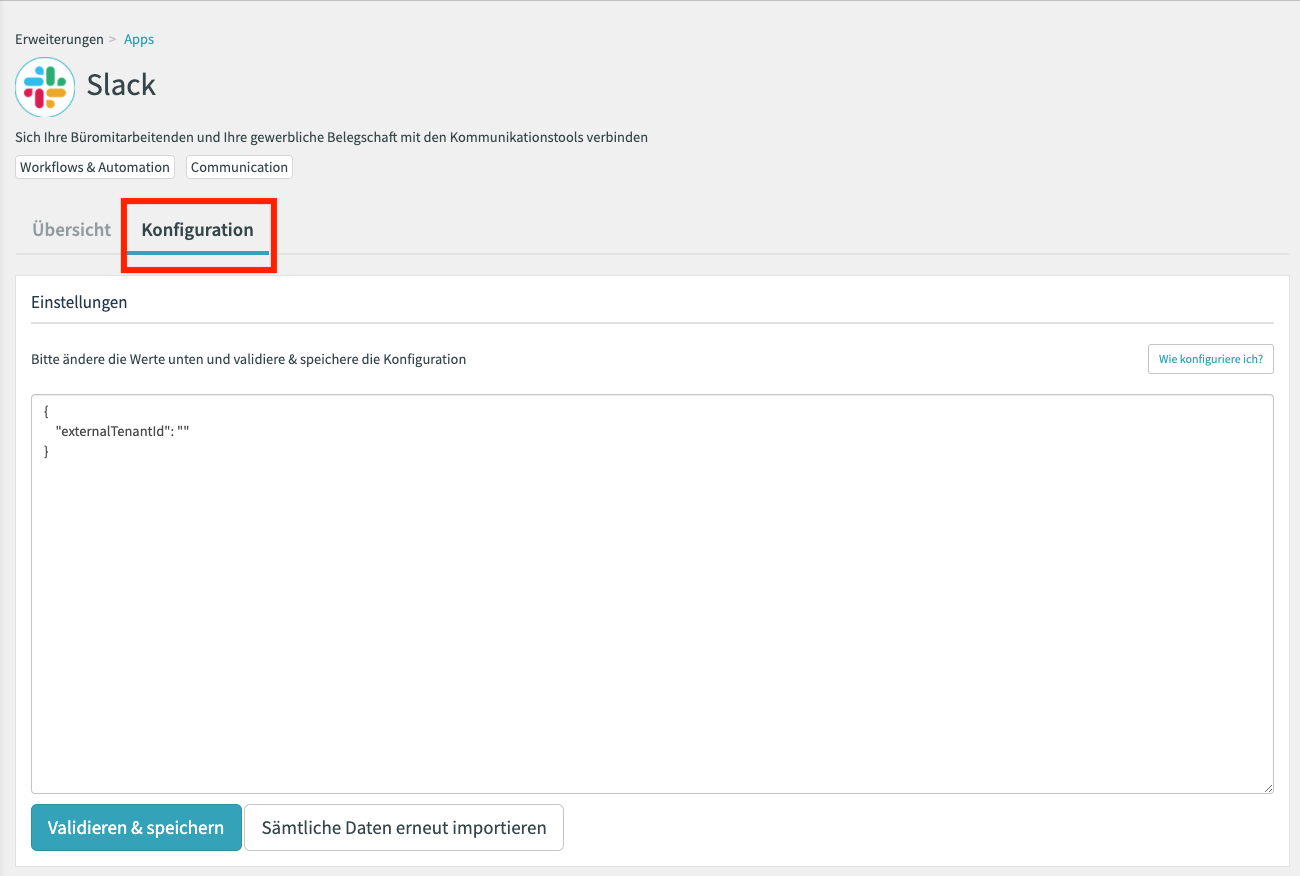Click Validieren & speichern button

point(136,828)
